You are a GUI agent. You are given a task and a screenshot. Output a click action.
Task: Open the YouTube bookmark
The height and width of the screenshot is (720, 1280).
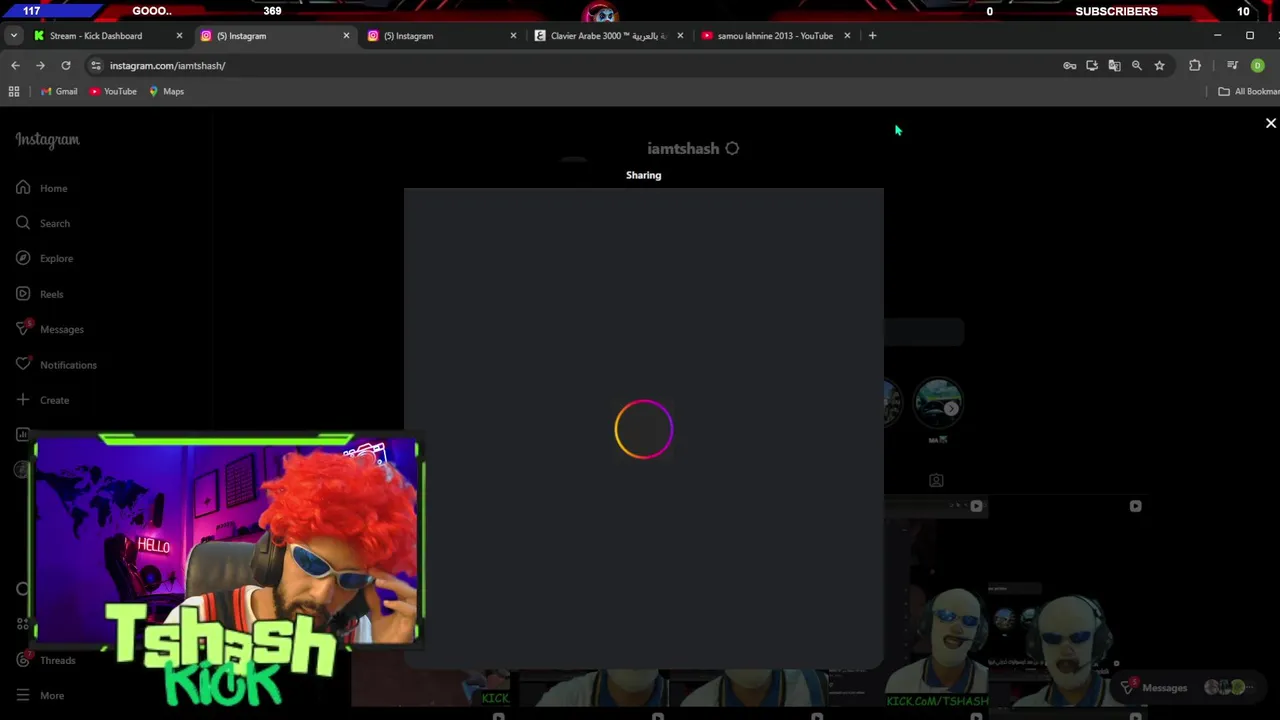pos(113,91)
